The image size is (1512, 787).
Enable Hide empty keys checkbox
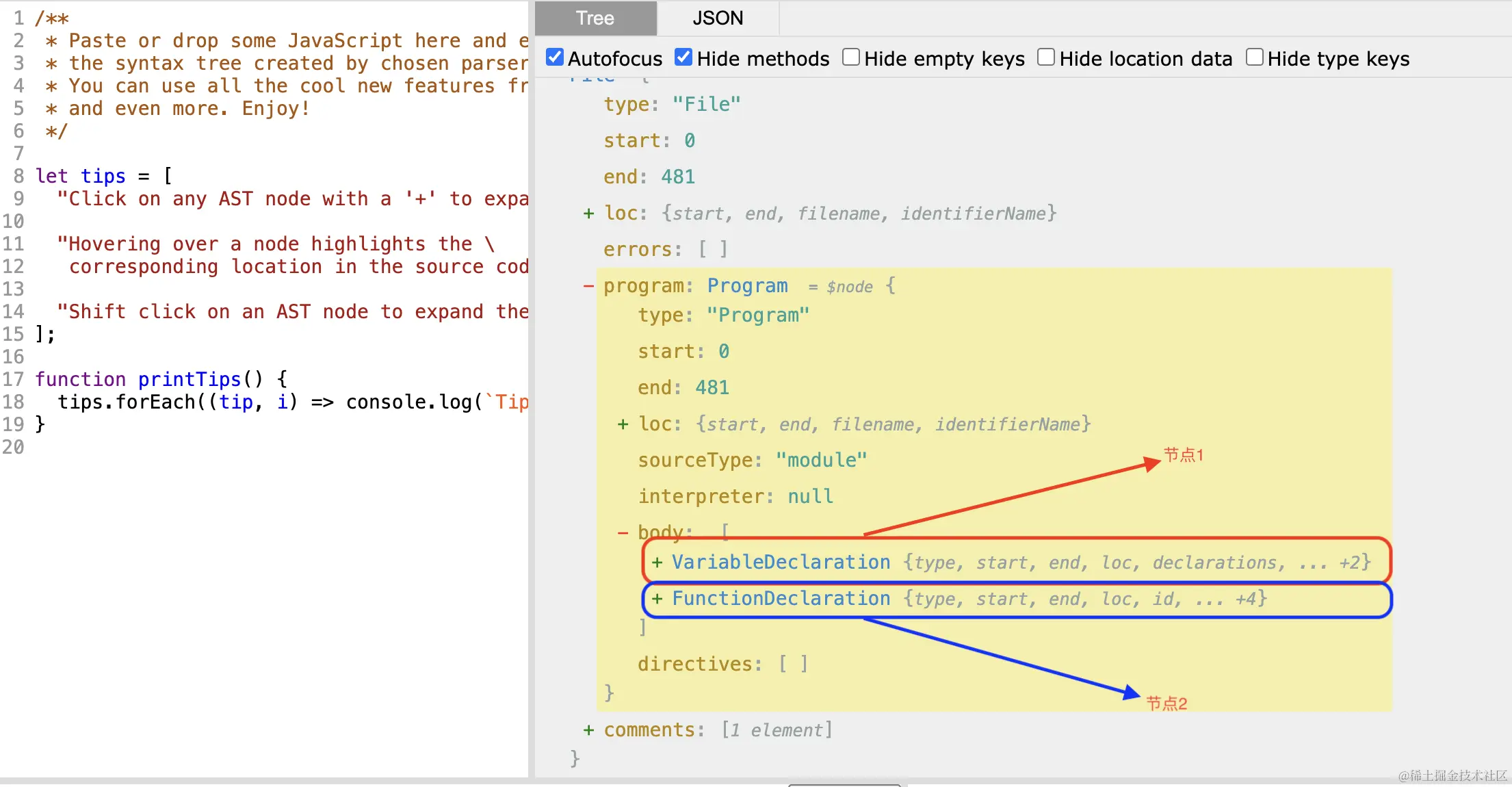[x=850, y=57]
